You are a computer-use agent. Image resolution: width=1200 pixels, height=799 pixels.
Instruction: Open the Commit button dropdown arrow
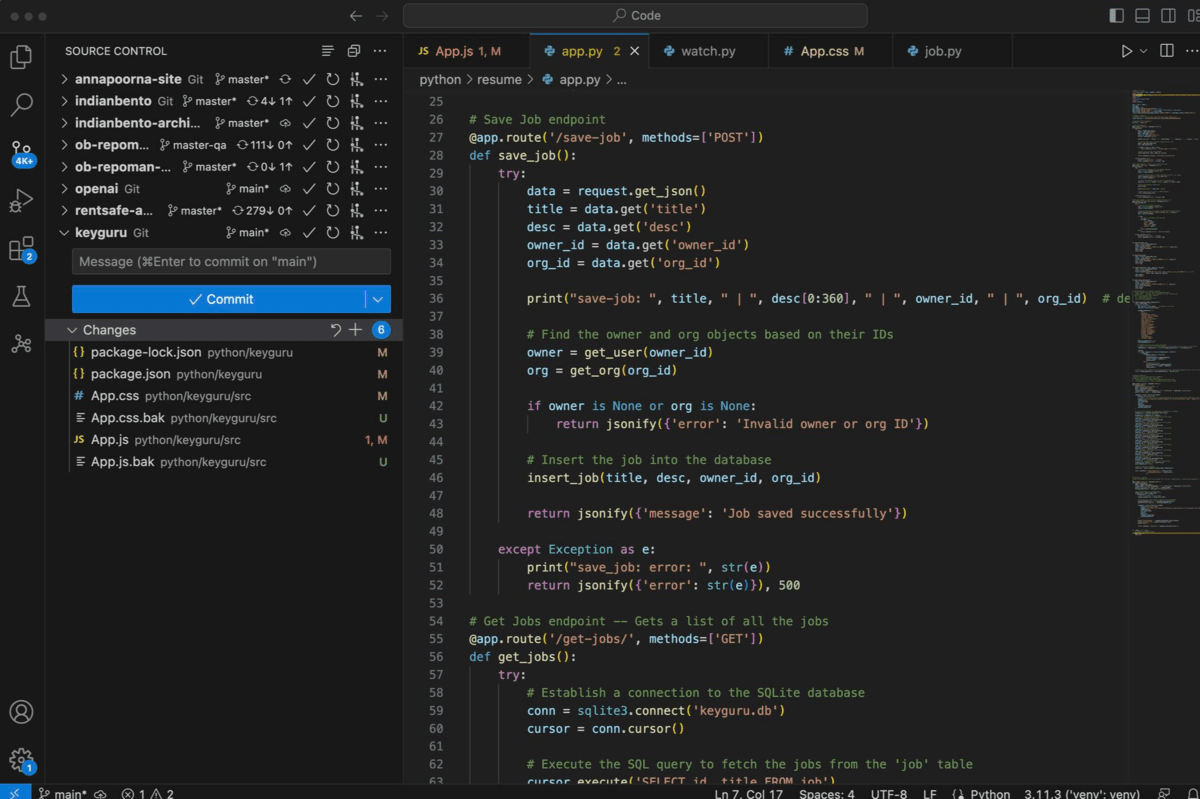(378, 299)
